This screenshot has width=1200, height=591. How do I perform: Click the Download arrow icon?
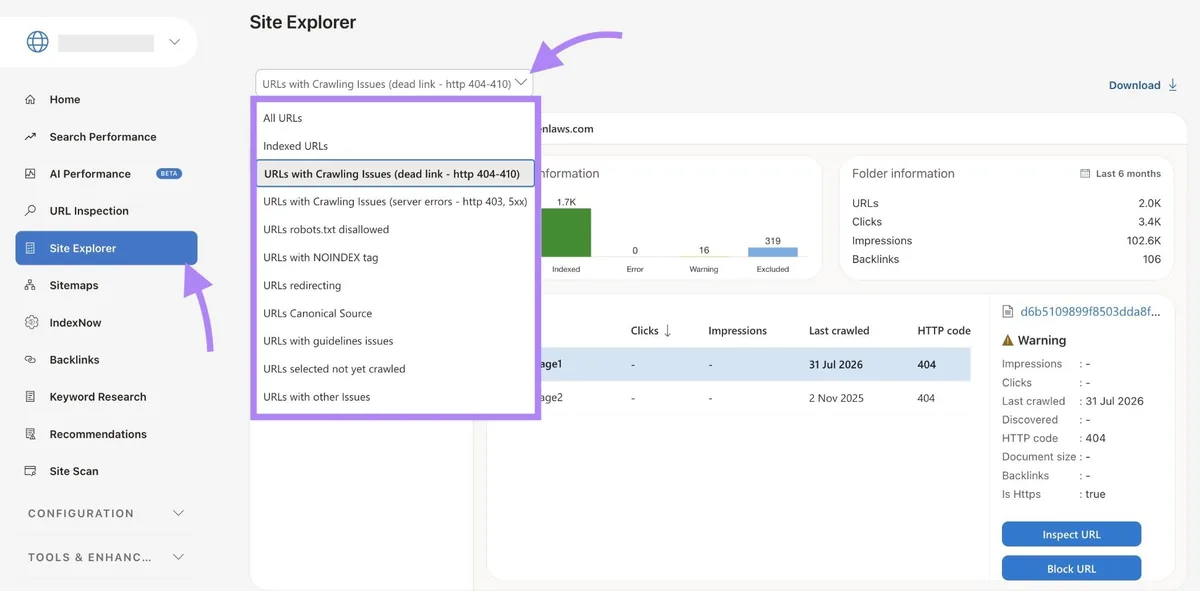(1172, 85)
